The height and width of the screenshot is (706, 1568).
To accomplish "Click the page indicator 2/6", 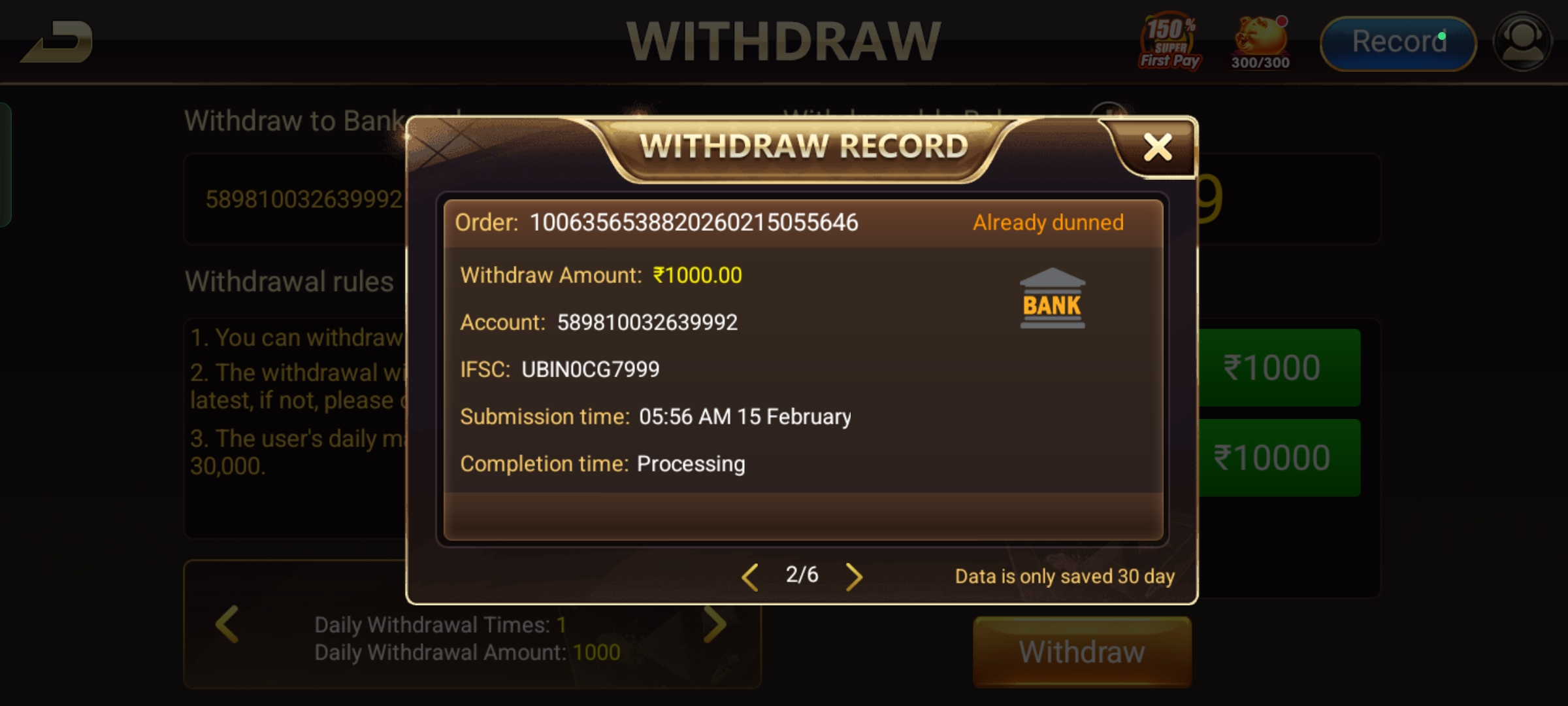I will (x=802, y=575).
